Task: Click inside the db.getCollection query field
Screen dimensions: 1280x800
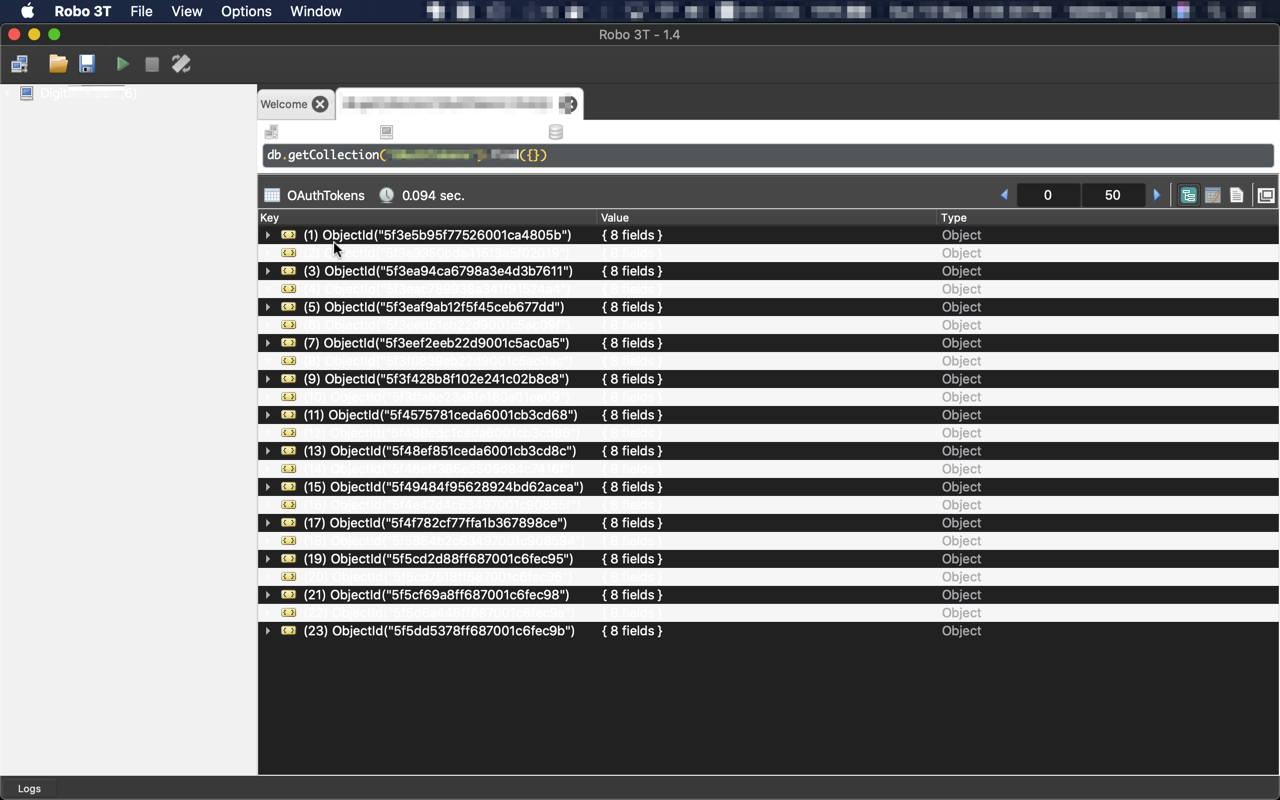Action: click(767, 156)
